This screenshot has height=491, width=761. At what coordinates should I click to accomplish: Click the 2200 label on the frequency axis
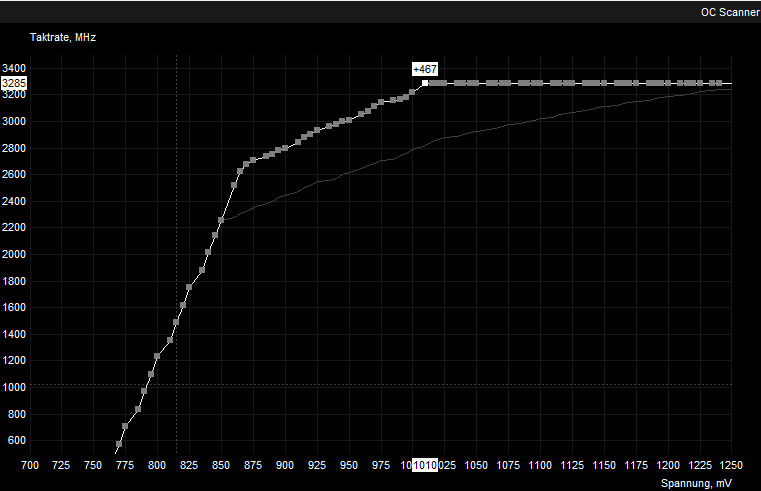[14, 228]
